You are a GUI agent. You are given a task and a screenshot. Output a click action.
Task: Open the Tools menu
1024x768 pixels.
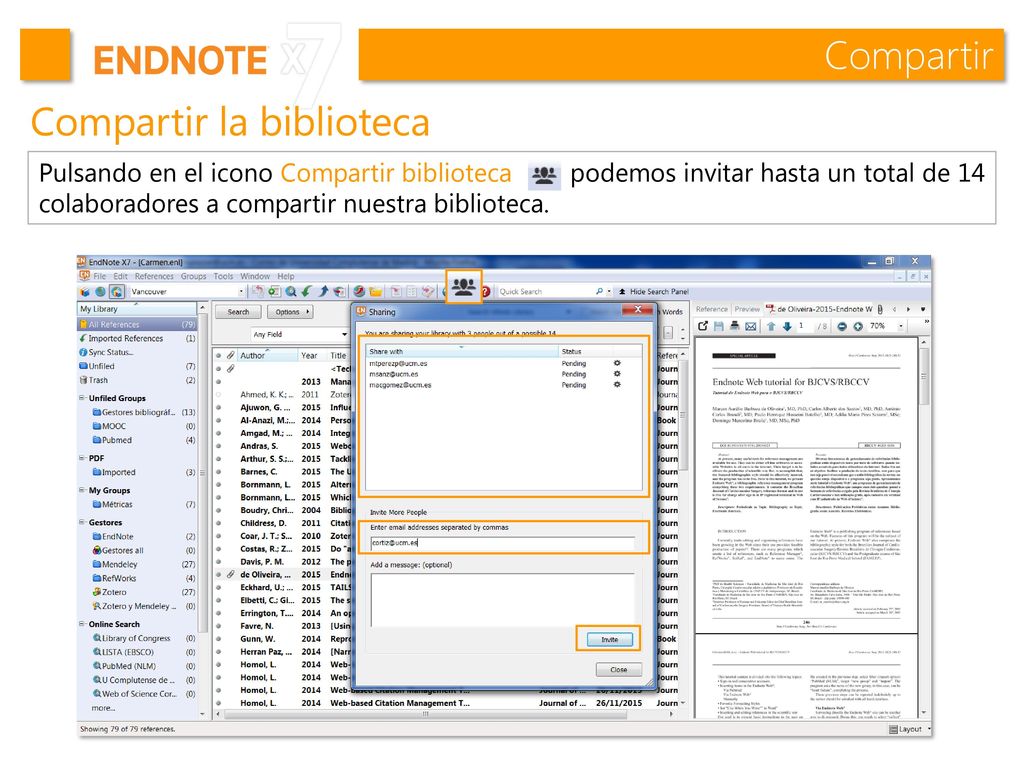pyautogui.click(x=223, y=276)
